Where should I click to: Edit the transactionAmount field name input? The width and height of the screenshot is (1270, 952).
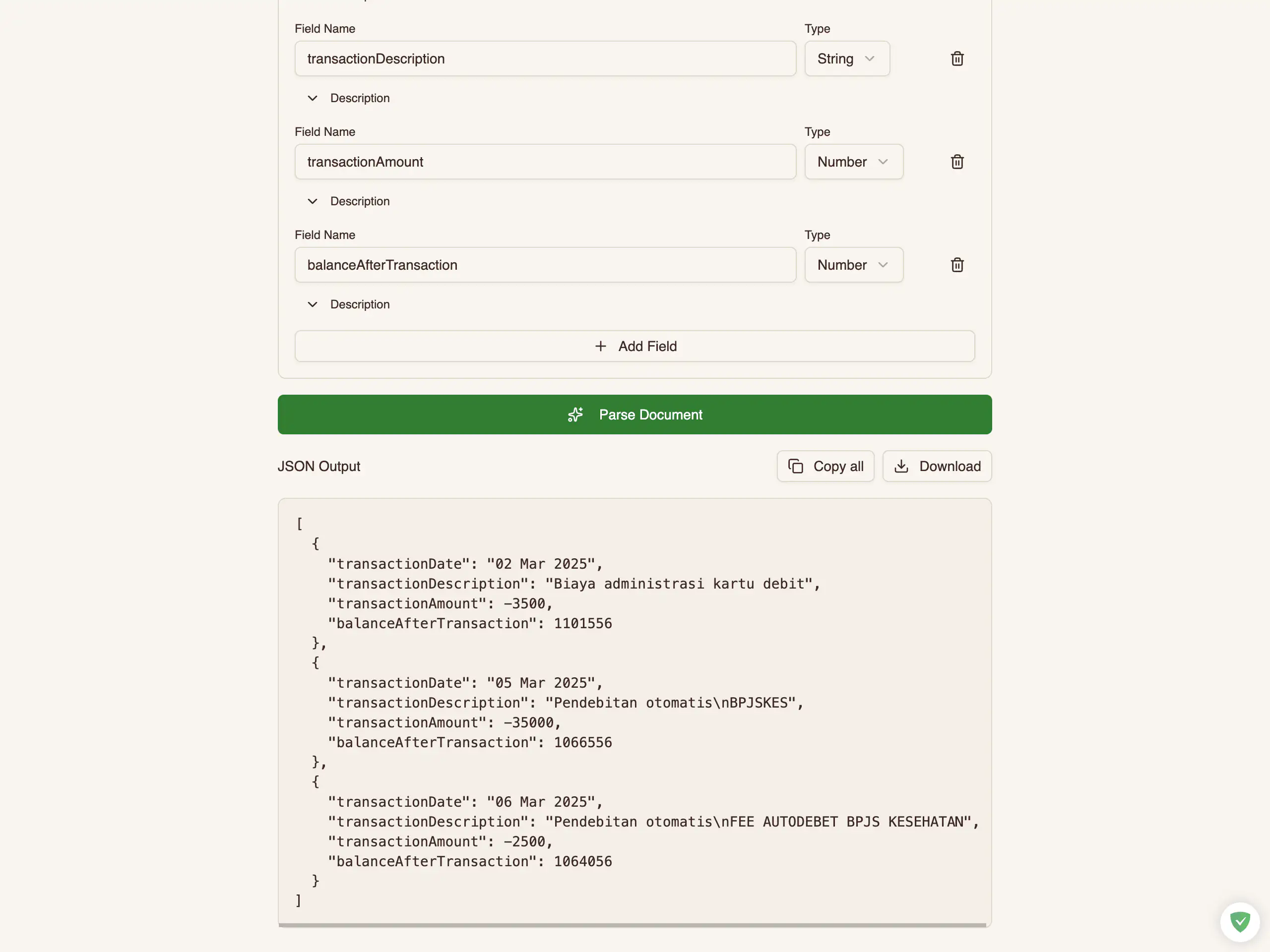pyautogui.click(x=545, y=162)
